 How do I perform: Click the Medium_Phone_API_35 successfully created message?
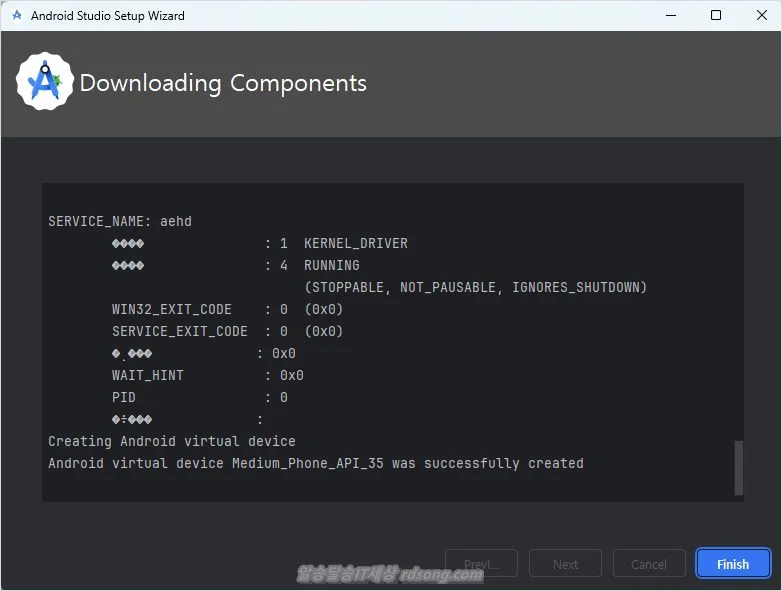point(316,463)
